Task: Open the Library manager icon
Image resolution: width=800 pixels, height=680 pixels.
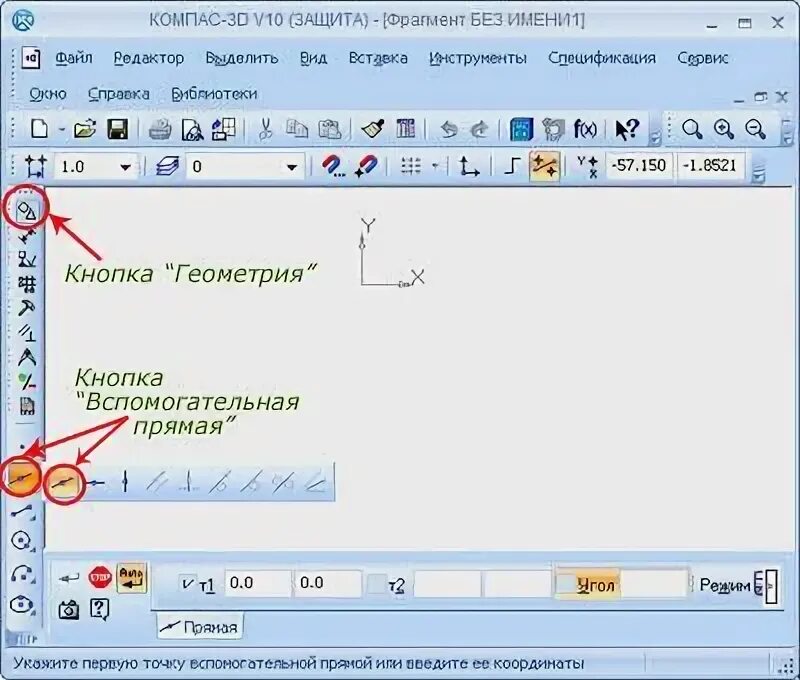Action: tap(521, 130)
